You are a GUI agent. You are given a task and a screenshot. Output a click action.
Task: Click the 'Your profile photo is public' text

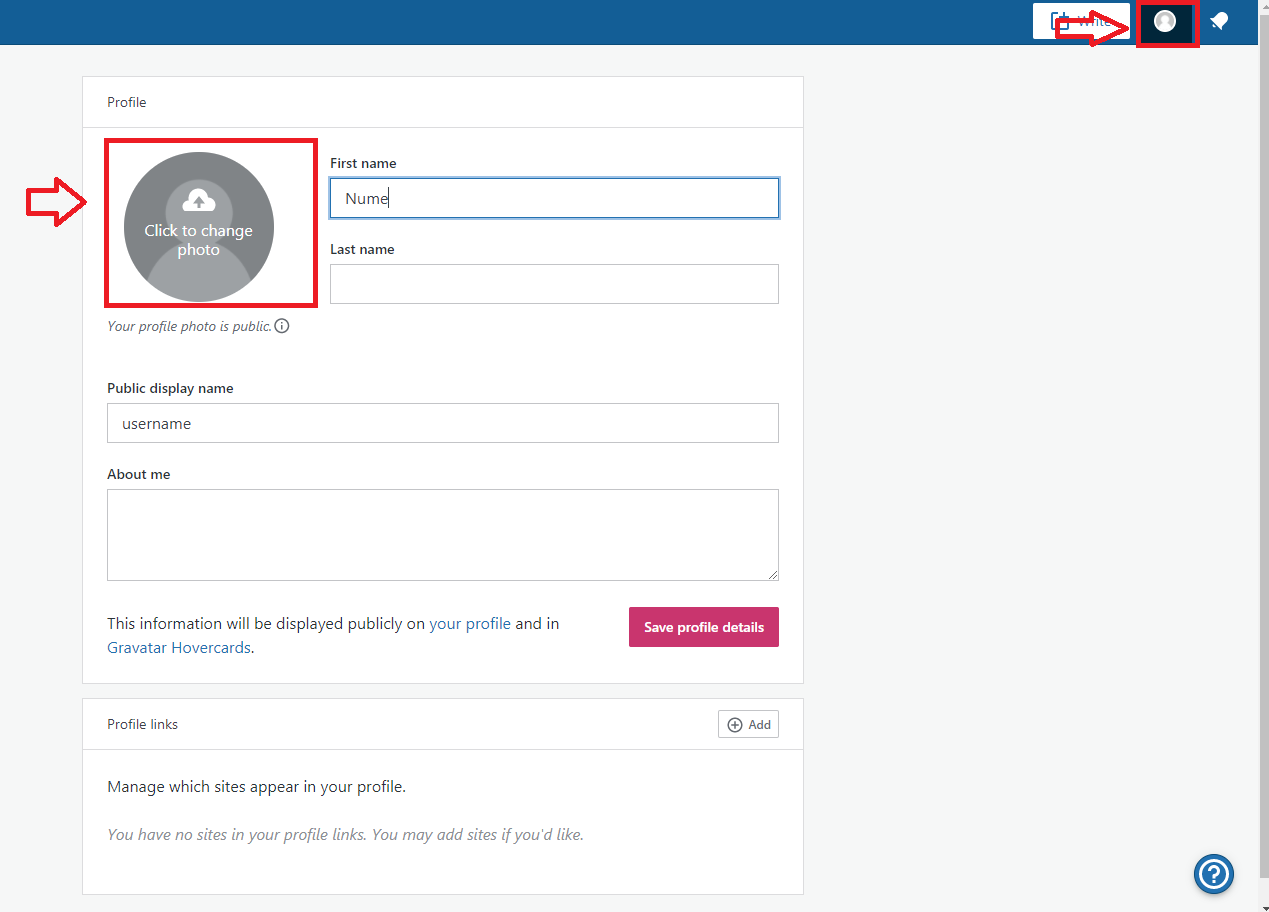pos(189,326)
